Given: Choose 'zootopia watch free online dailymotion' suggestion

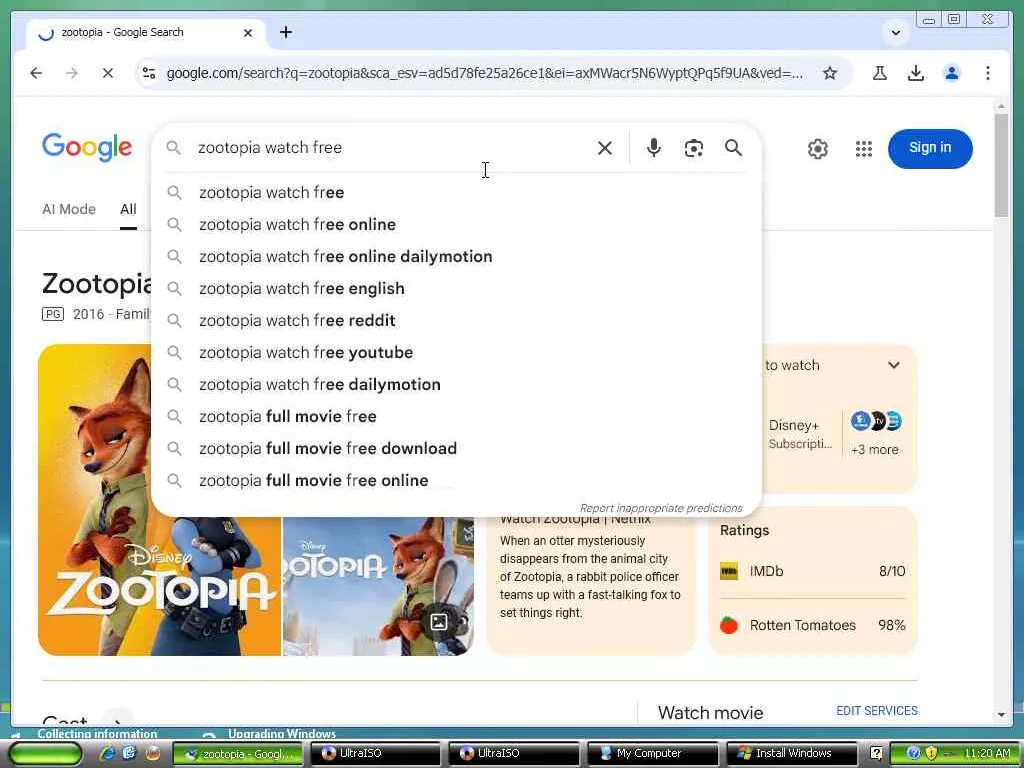Looking at the screenshot, I should pos(456,257).
